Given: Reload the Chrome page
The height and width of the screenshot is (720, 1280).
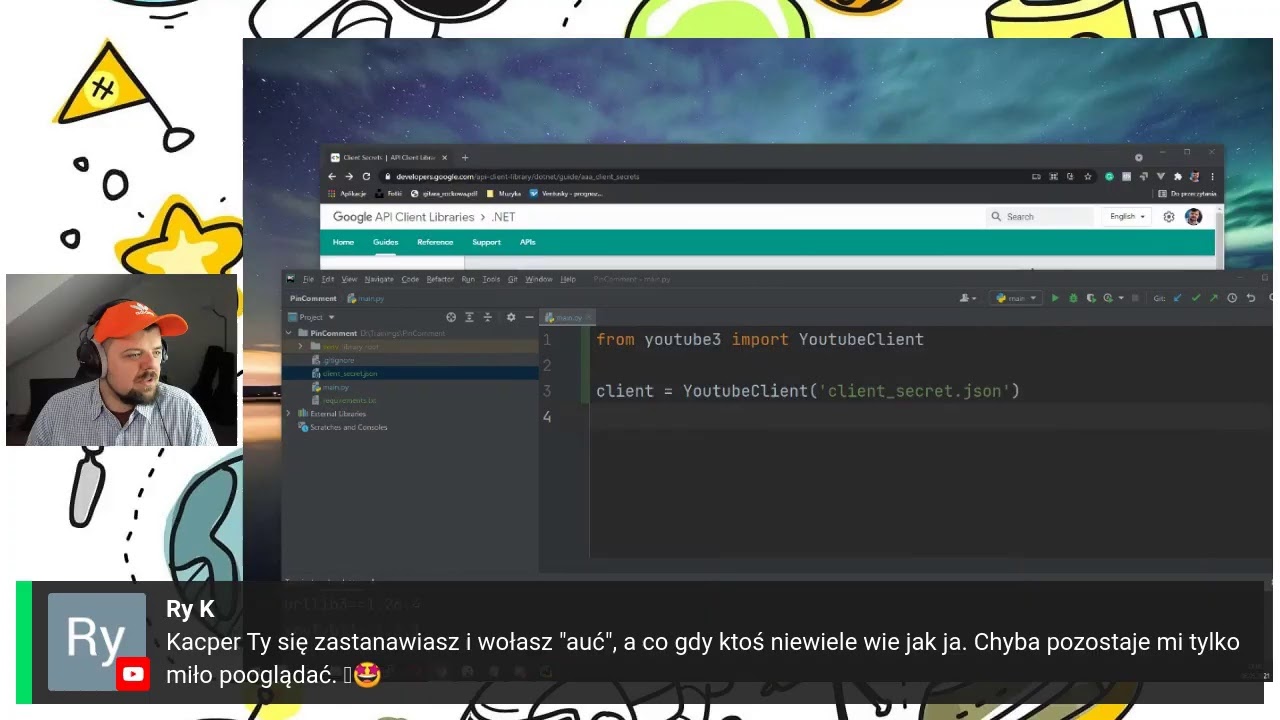Looking at the screenshot, I should point(366,176).
